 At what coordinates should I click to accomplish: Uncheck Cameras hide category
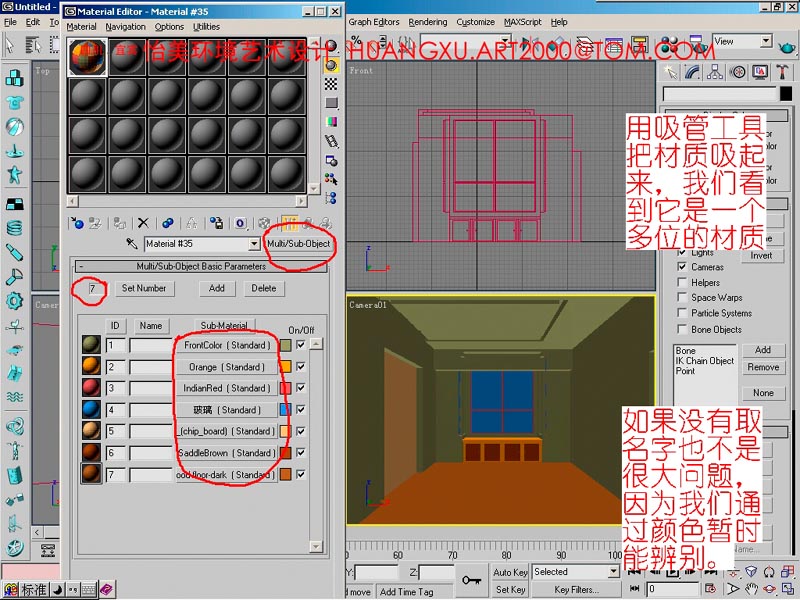[x=682, y=266]
